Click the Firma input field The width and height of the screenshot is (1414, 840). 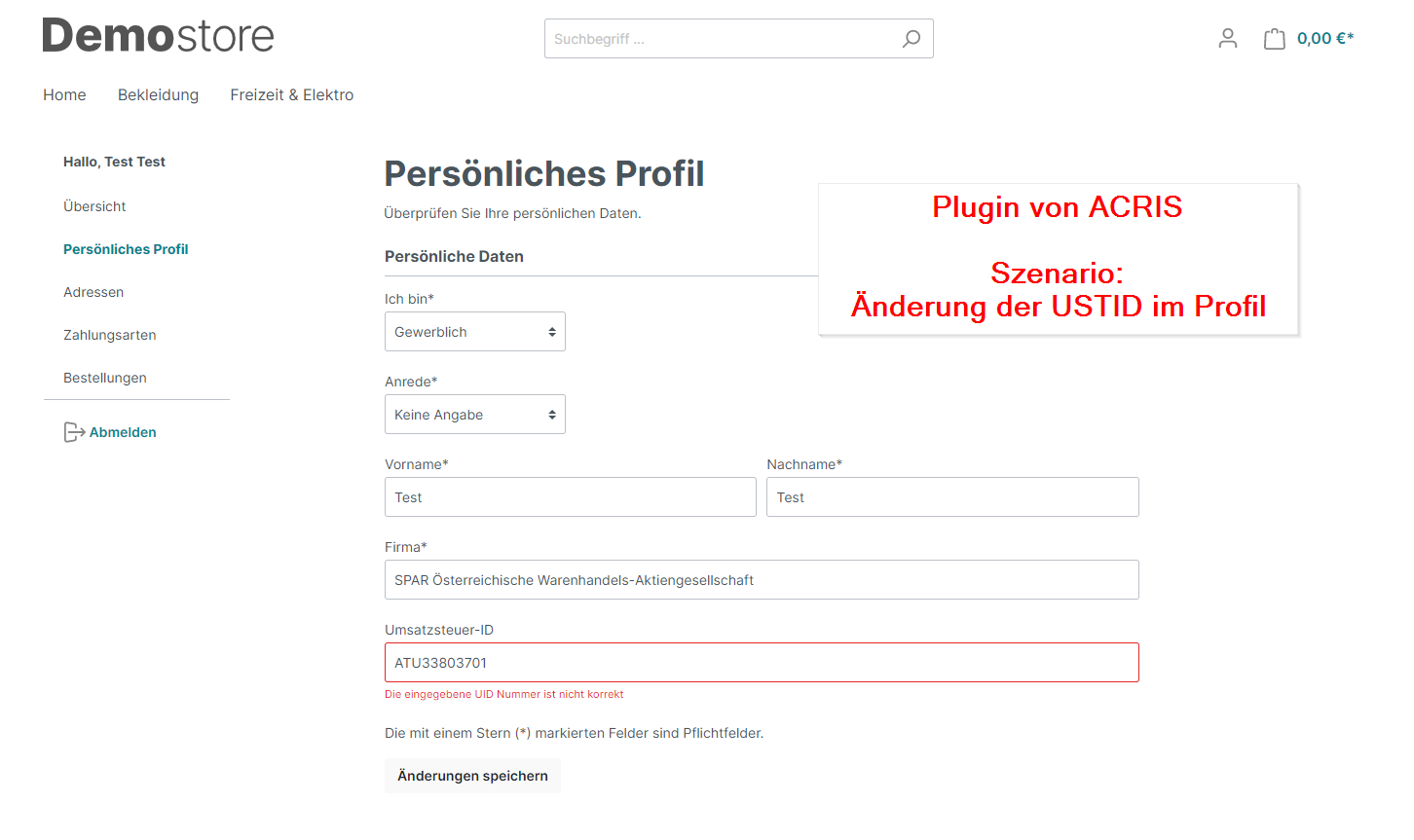[x=761, y=580]
